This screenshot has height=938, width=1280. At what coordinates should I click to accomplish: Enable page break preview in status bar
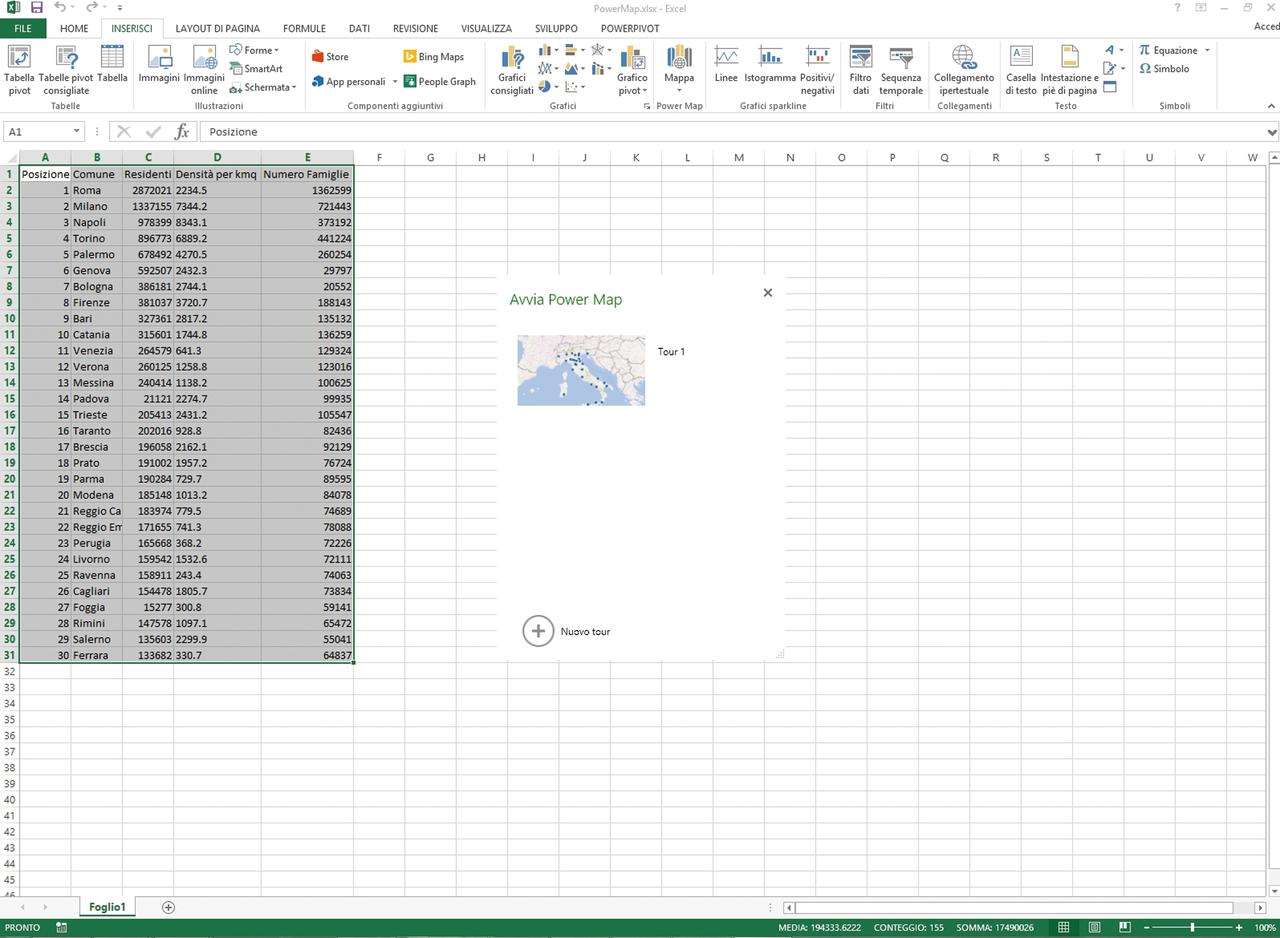click(x=1125, y=927)
